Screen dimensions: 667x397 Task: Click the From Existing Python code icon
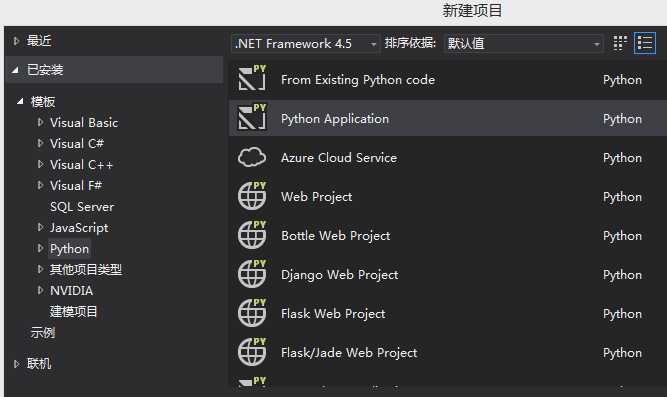252,78
